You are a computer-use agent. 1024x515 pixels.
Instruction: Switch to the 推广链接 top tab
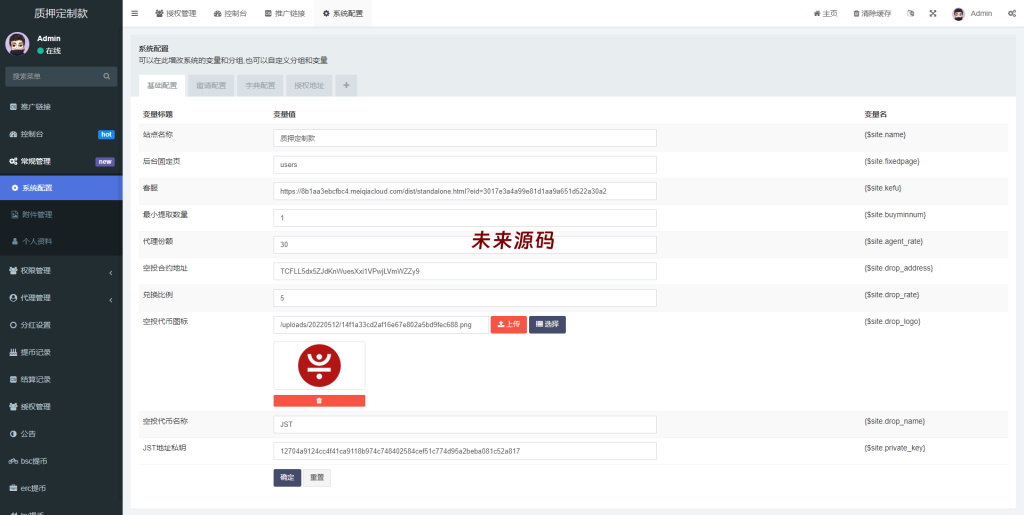(285, 13)
